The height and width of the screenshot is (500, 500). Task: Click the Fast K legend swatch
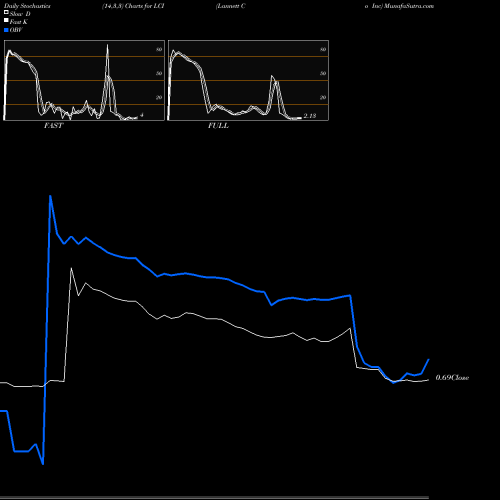[x=6, y=20]
